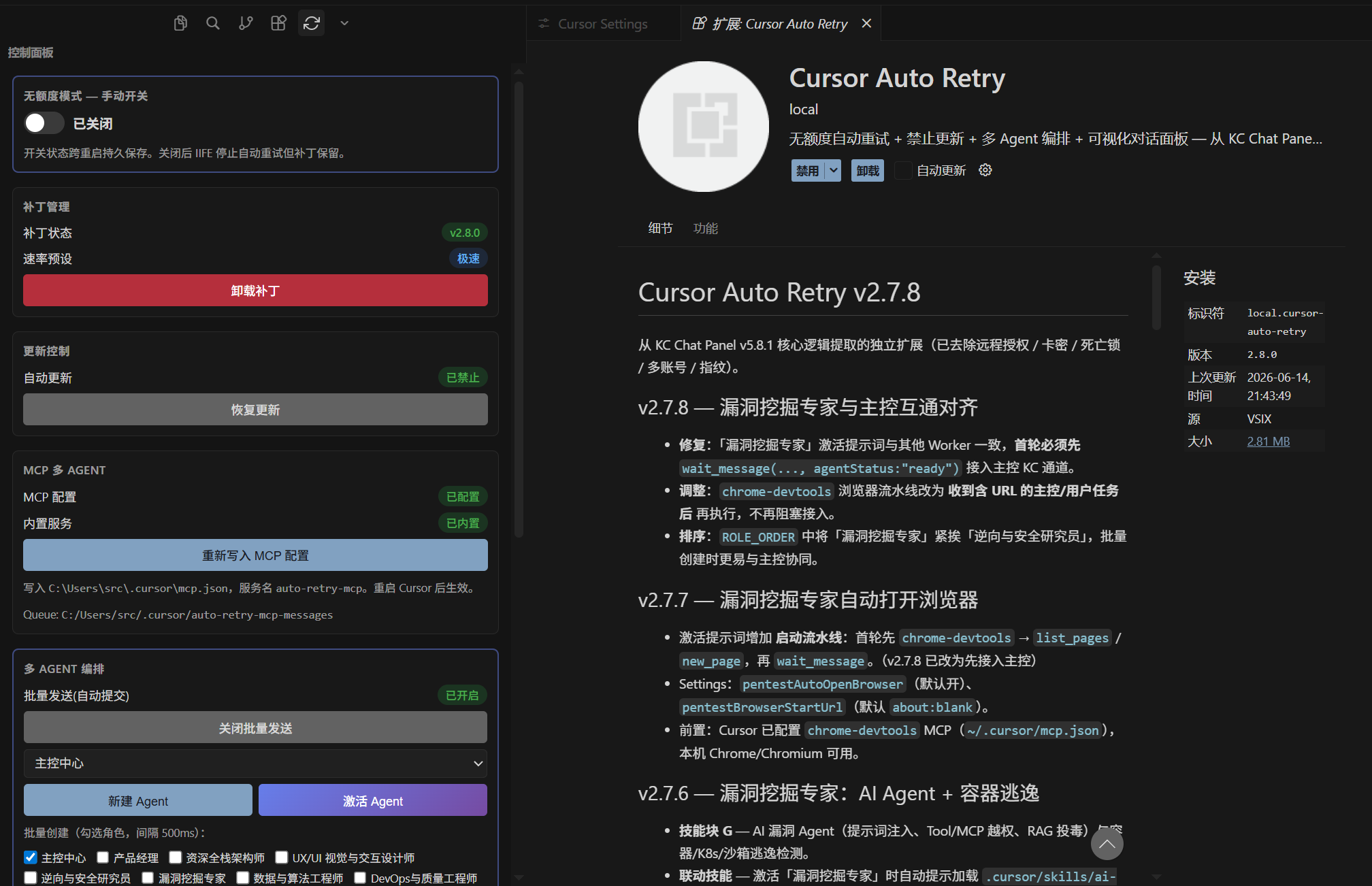Switch to the 功能 tab
The width and height of the screenshot is (1372, 886).
point(706,228)
